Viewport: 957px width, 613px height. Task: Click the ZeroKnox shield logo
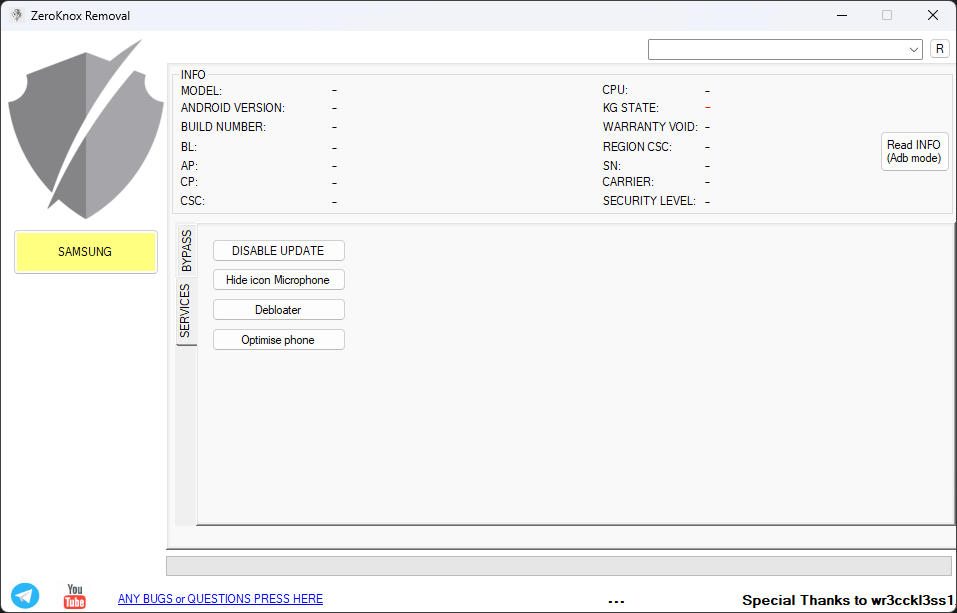coord(85,128)
